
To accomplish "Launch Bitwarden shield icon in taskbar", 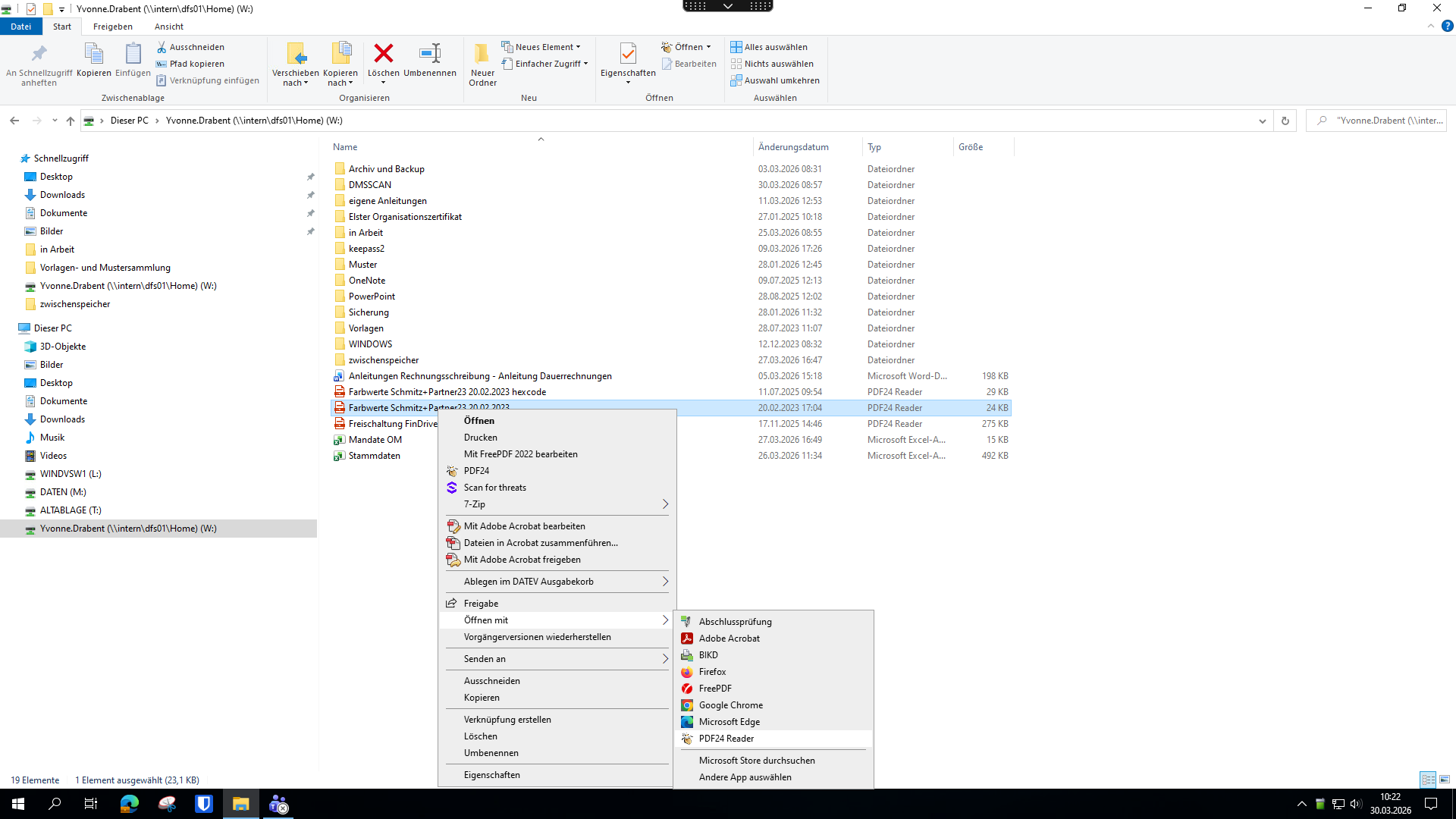I will 204,804.
